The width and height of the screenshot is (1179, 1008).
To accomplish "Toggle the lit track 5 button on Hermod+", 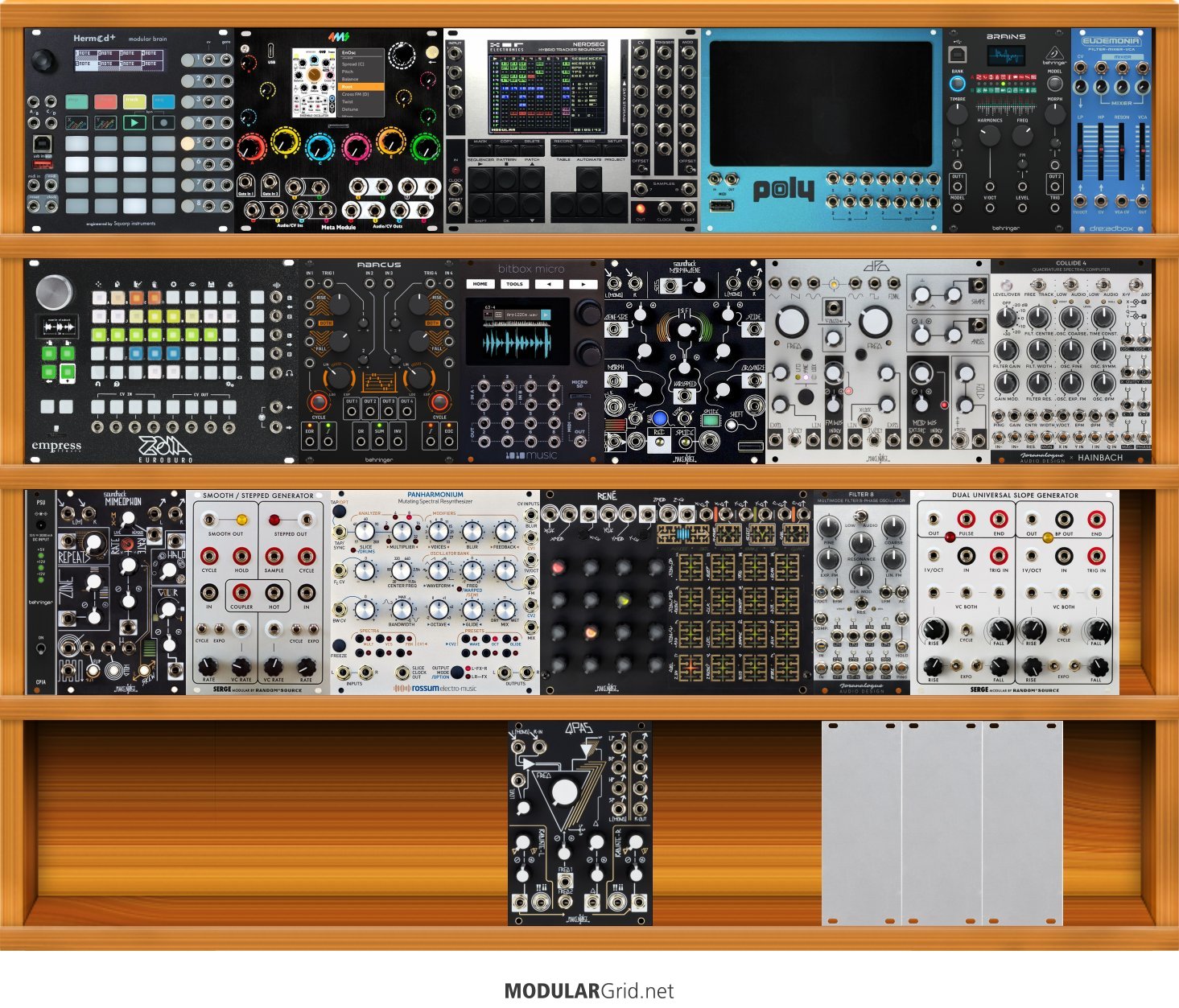I will pyautogui.click(x=188, y=142).
